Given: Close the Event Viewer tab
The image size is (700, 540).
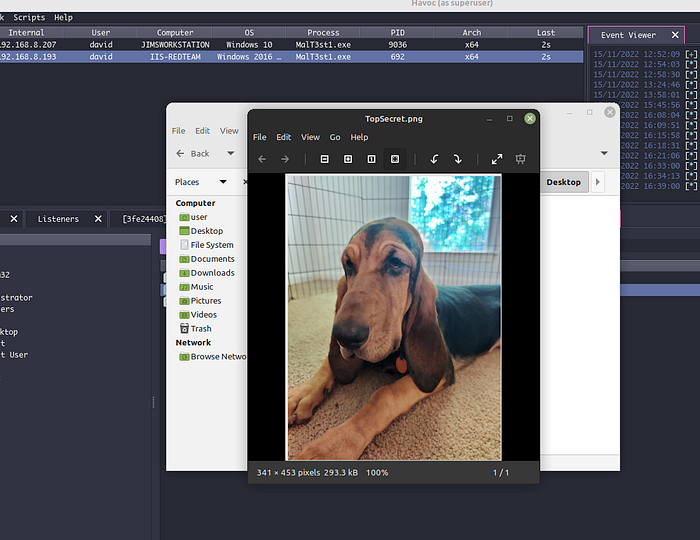Looking at the screenshot, I should (675, 35).
